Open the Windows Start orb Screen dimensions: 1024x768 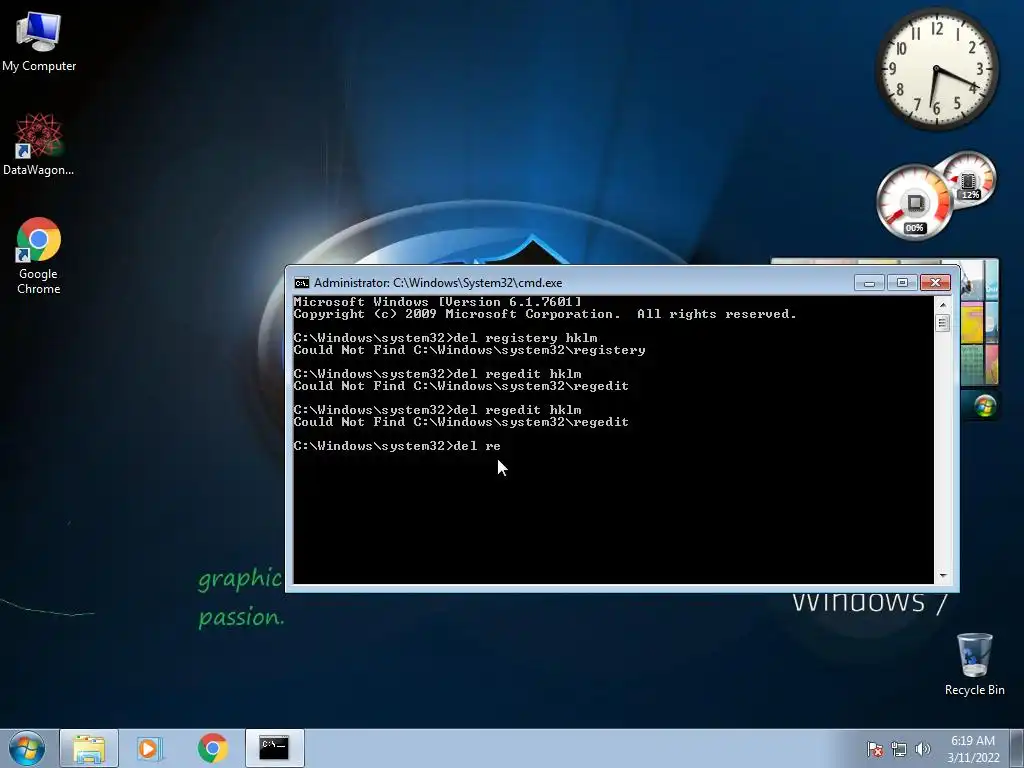[x=27, y=748]
